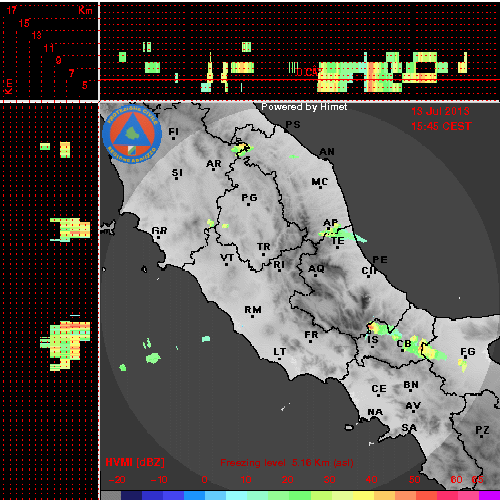Viewport: 500px width, 500px height.
Task: Click the -10 dBZ legend value
Action: pos(159,480)
